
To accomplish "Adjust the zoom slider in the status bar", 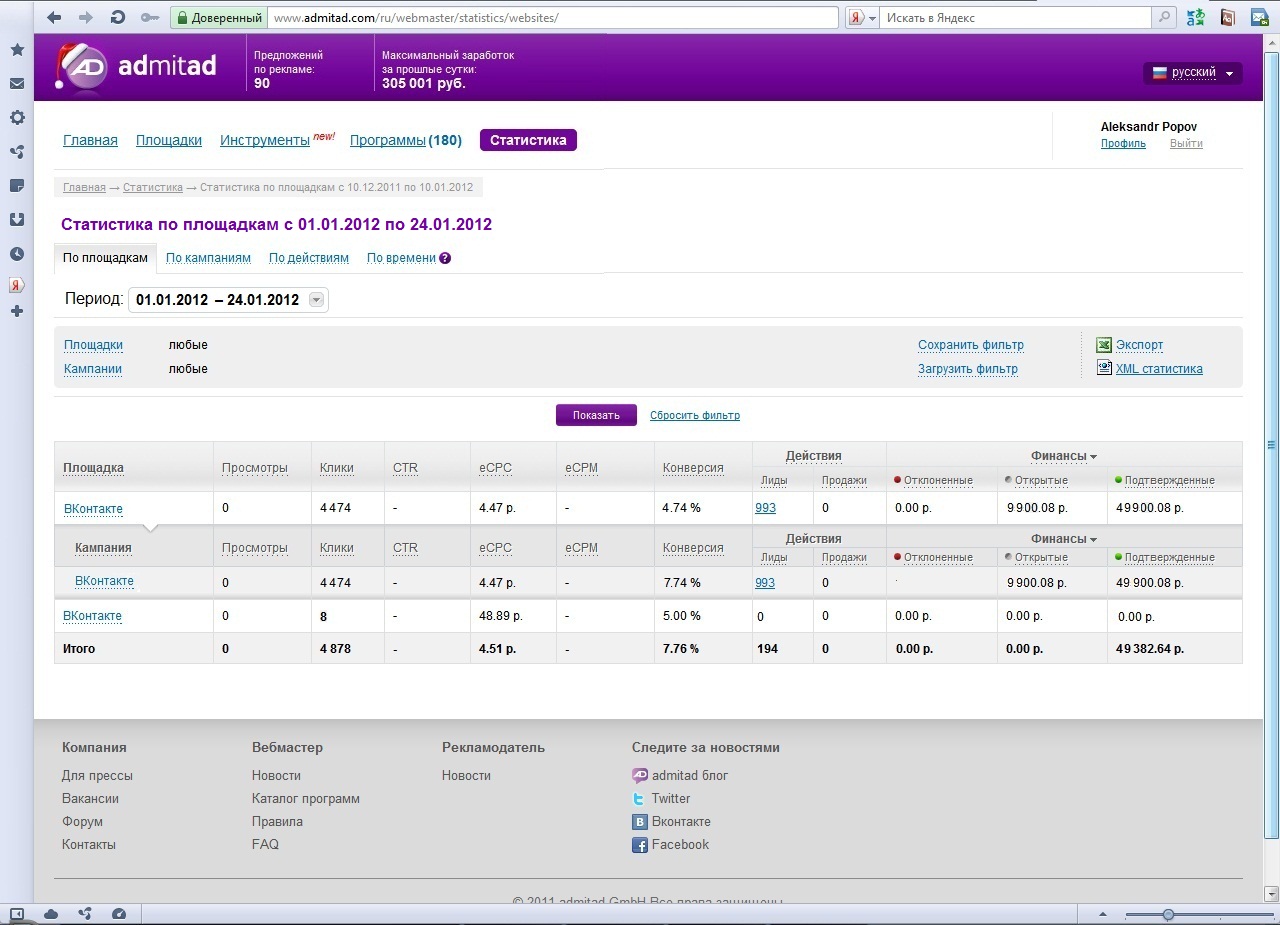I will coord(1168,914).
